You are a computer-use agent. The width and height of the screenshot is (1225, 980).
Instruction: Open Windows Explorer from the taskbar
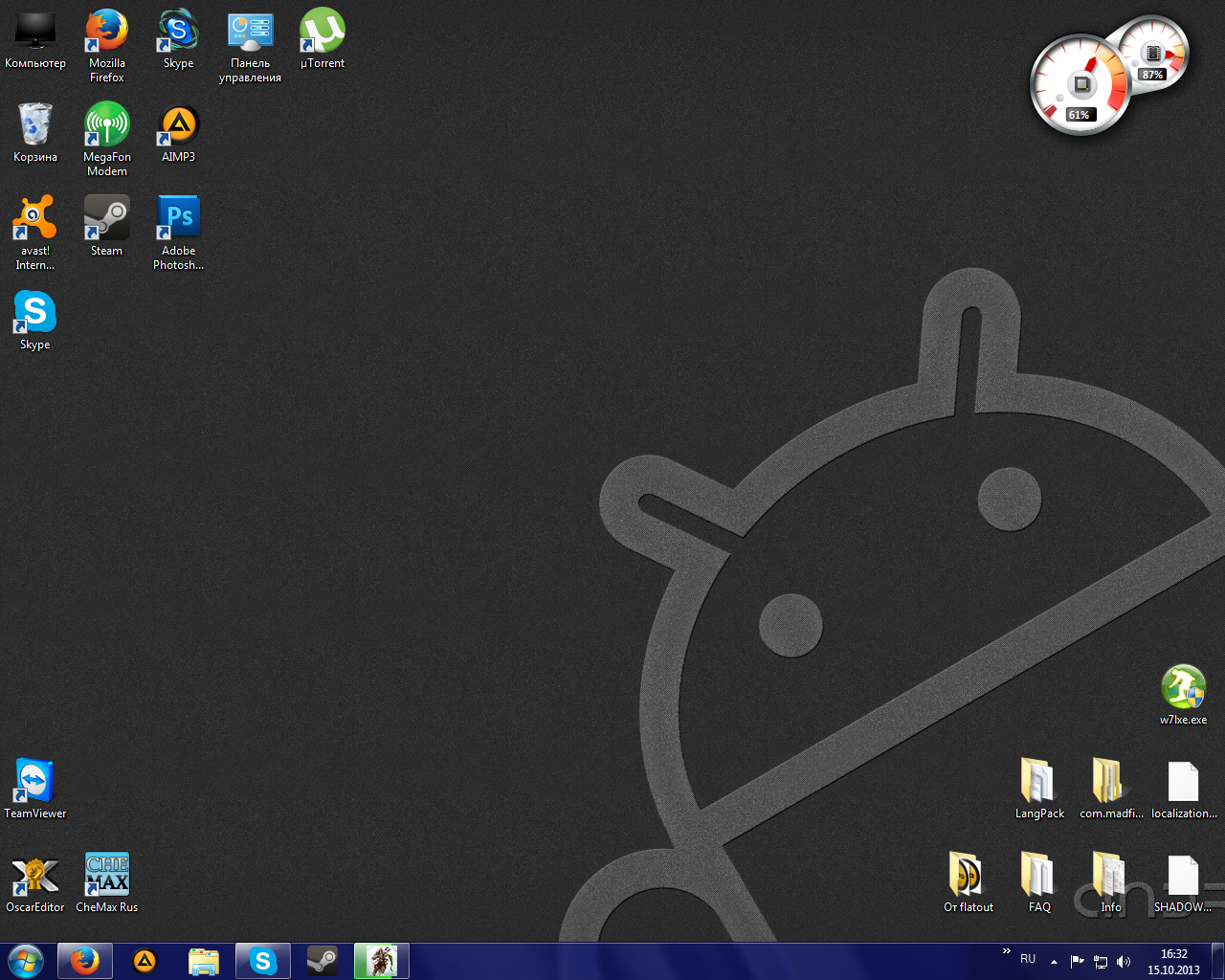point(204,961)
